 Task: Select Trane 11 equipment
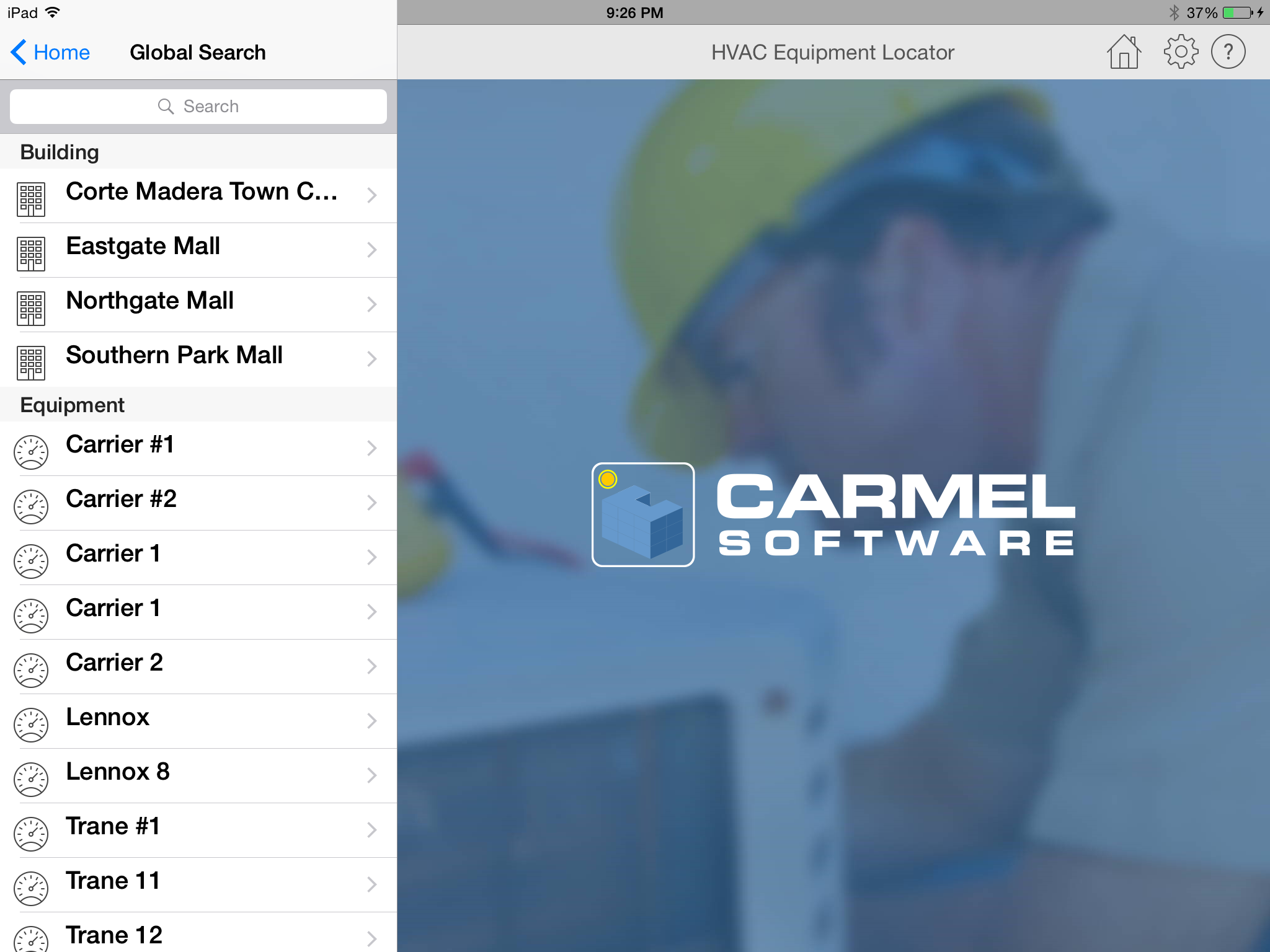(198, 885)
